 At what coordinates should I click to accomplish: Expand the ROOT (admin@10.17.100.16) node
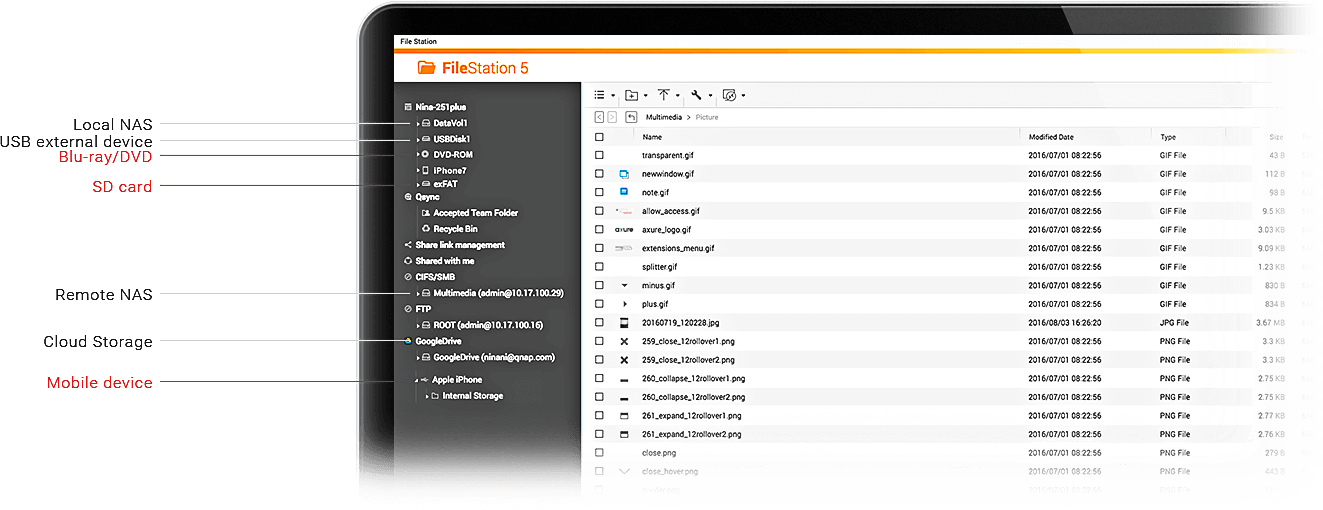click(417, 325)
